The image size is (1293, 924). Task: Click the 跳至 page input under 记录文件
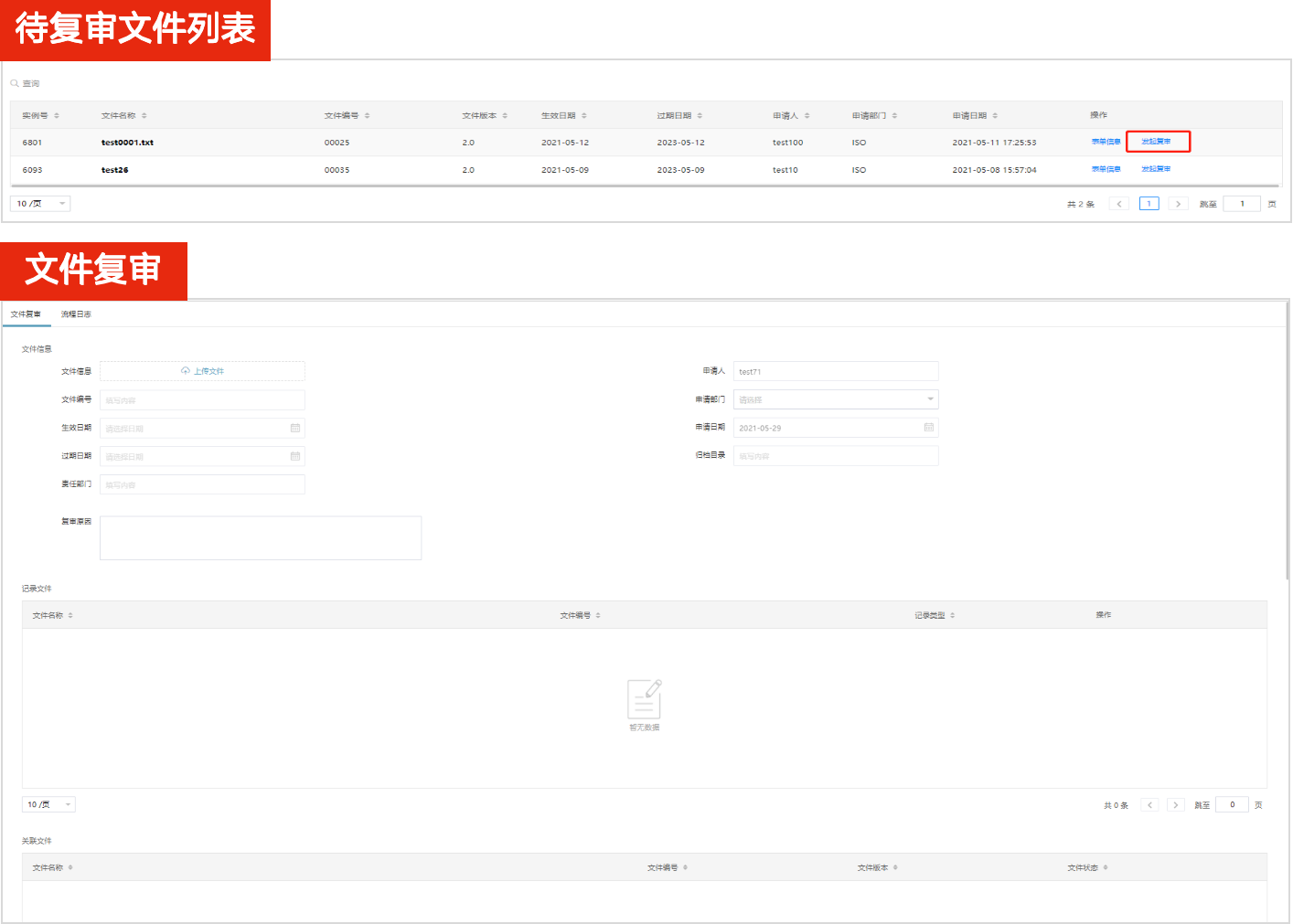coord(1233,805)
